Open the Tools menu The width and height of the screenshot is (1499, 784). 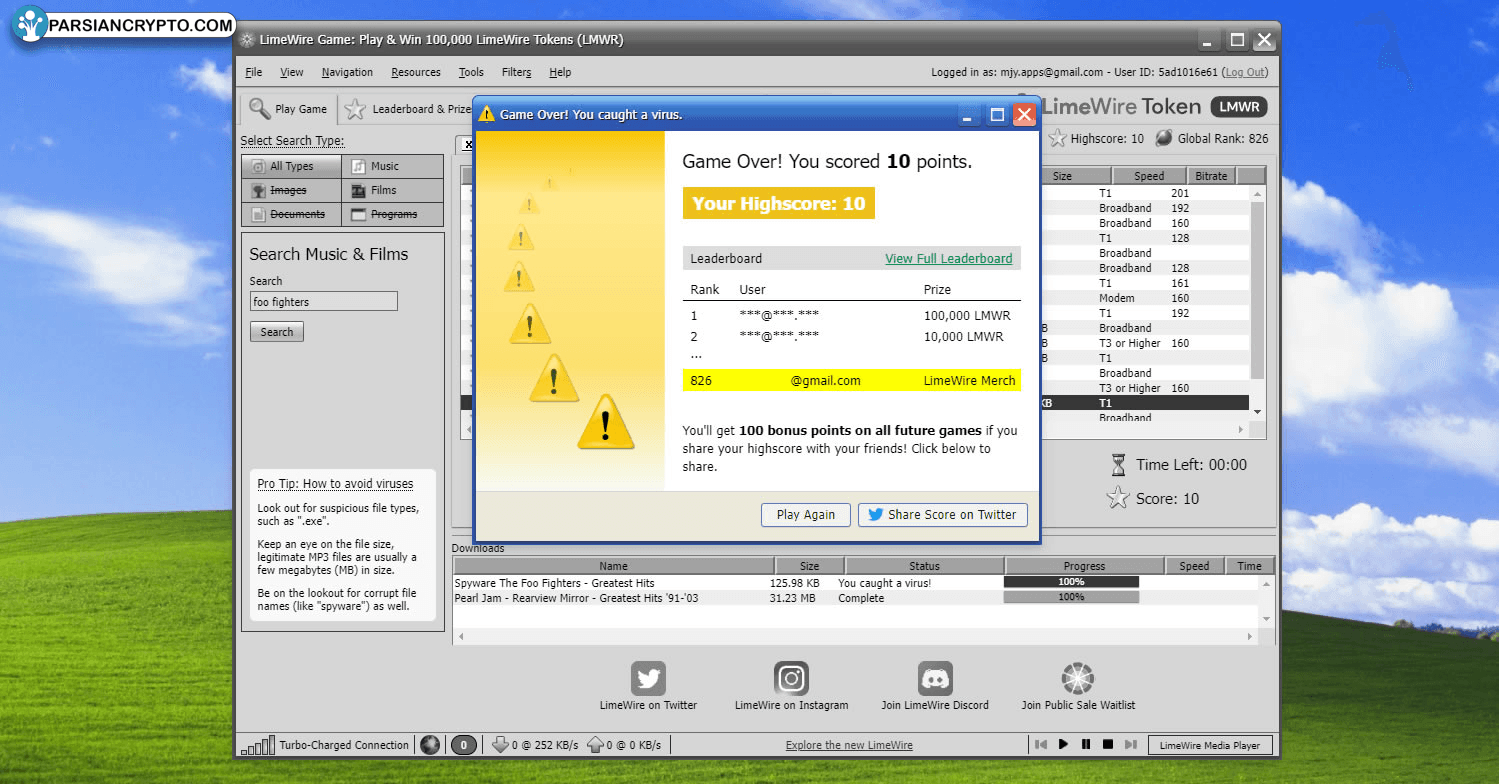click(471, 72)
